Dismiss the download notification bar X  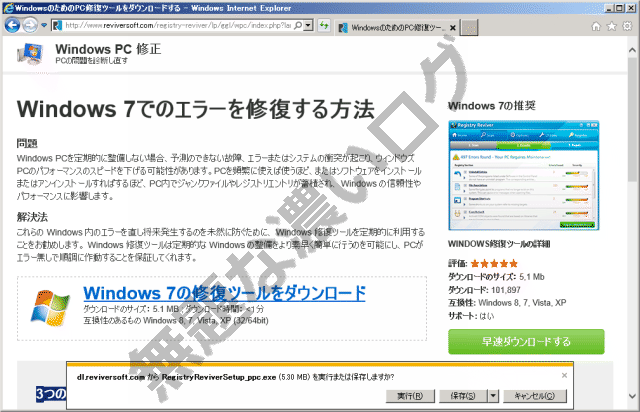[564, 375]
